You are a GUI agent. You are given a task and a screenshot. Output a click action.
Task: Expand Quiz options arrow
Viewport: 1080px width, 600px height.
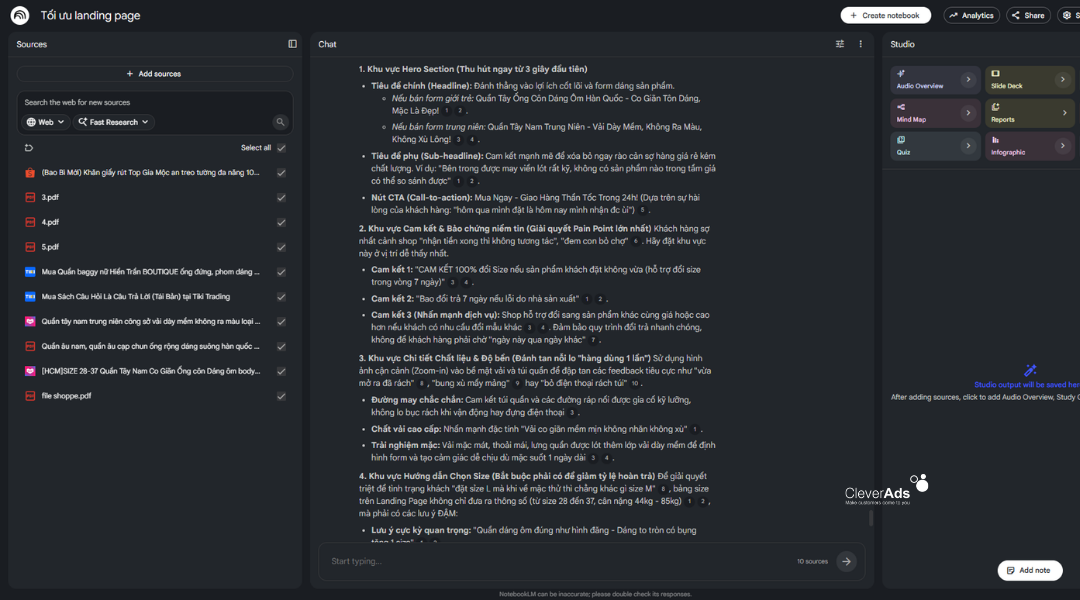(968, 146)
